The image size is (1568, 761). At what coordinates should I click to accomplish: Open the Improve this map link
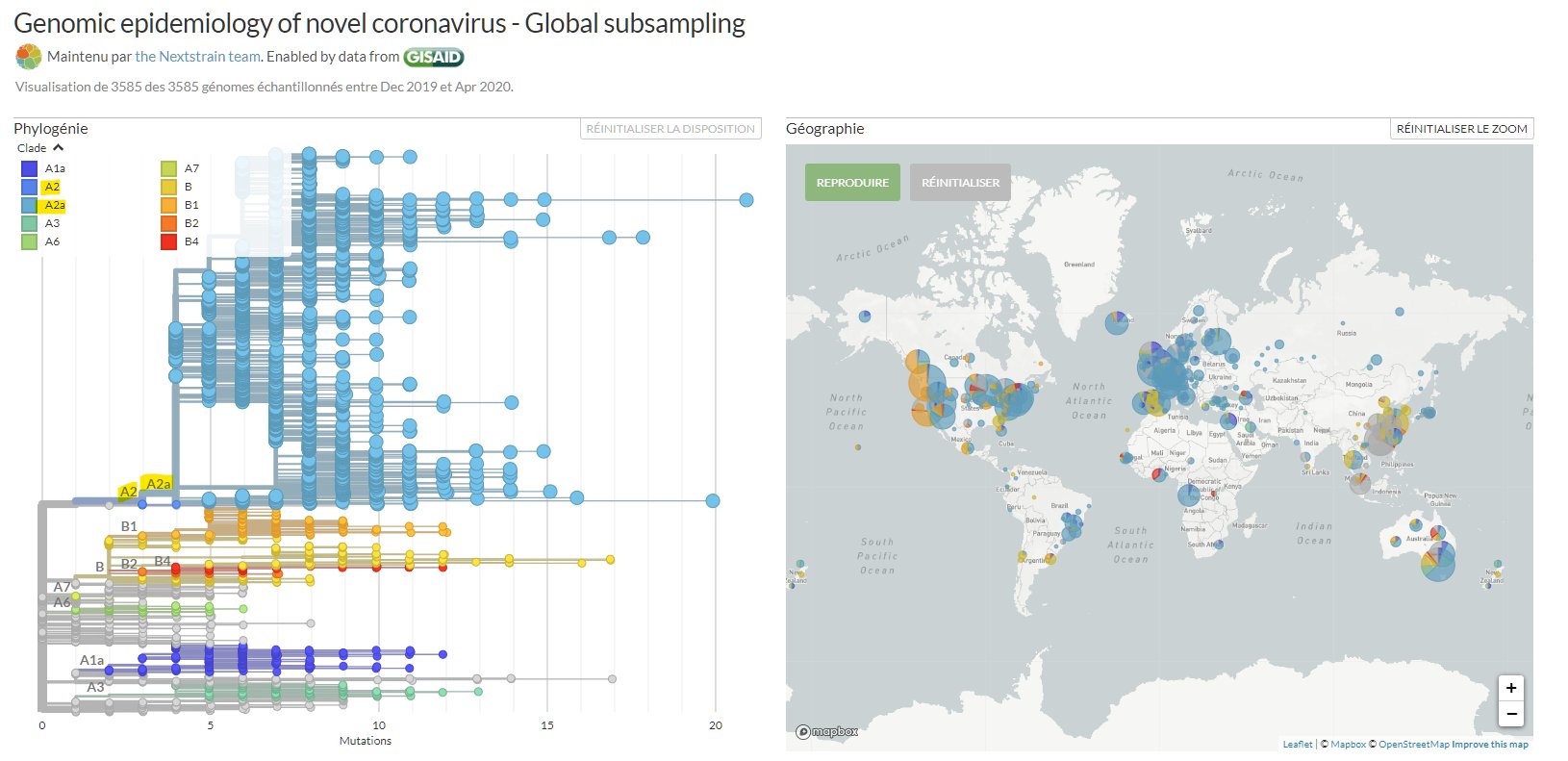pyautogui.click(x=1490, y=745)
